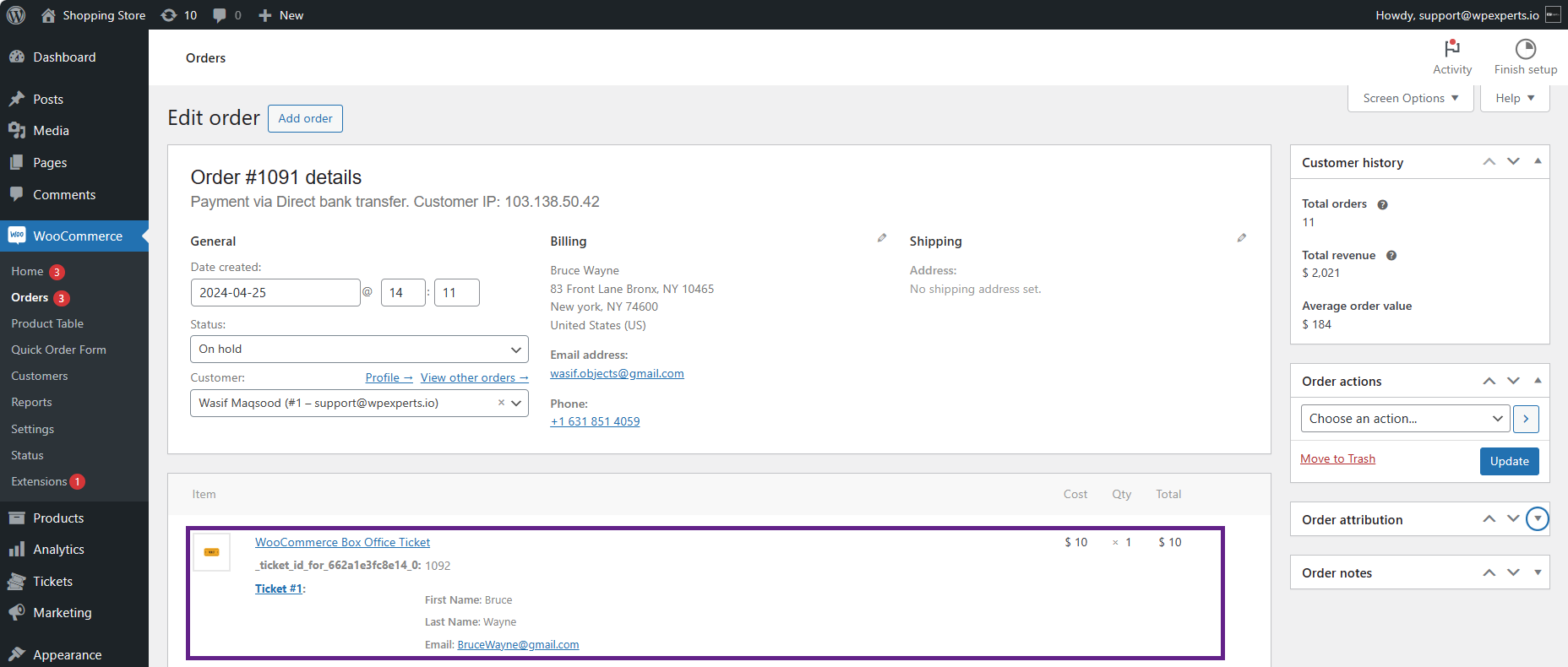Screen dimensions: 1568x667
Task: Open Extensions in the sidebar
Action: pos(39,481)
